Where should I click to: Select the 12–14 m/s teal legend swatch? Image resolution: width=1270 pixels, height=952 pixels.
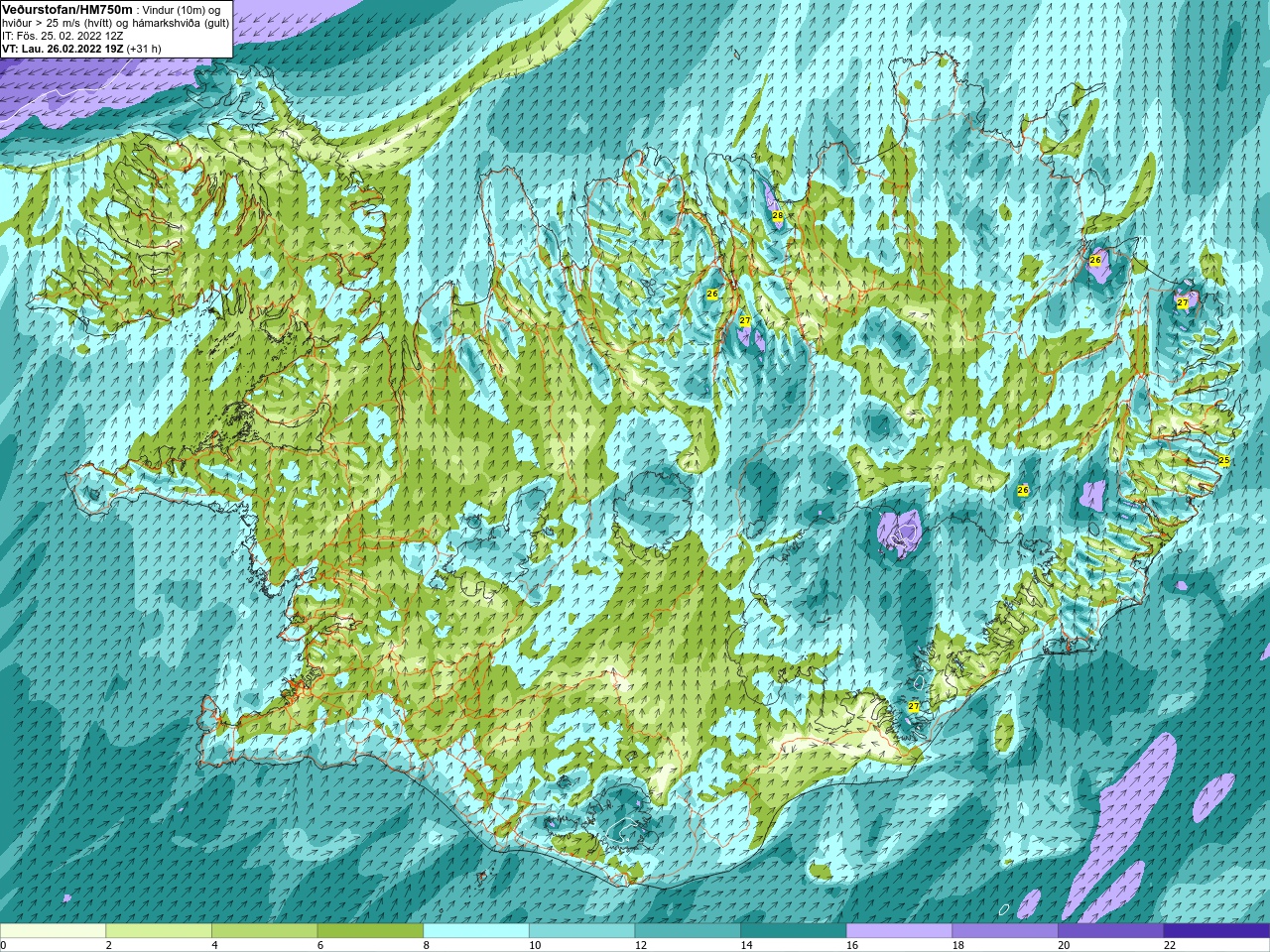[x=688, y=930]
